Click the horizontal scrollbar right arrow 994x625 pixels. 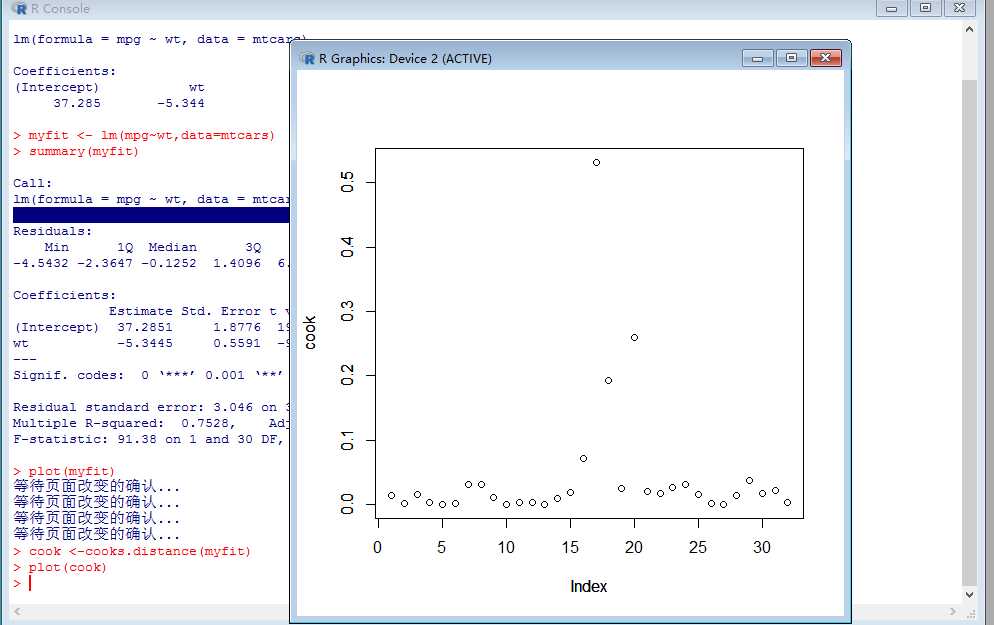pyautogui.click(x=953, y=612)
